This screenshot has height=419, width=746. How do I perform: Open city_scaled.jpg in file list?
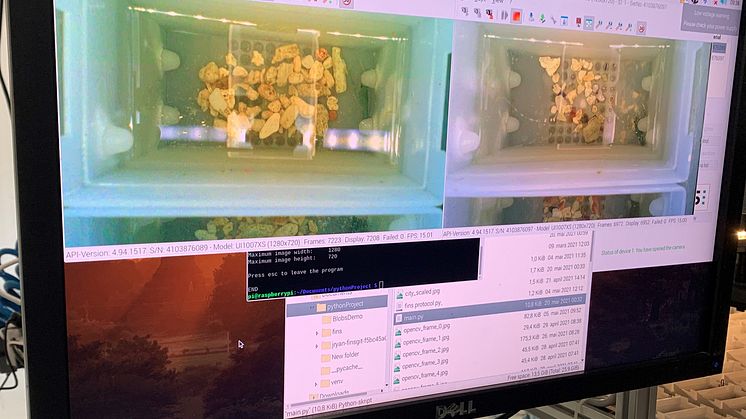(421, 293)
